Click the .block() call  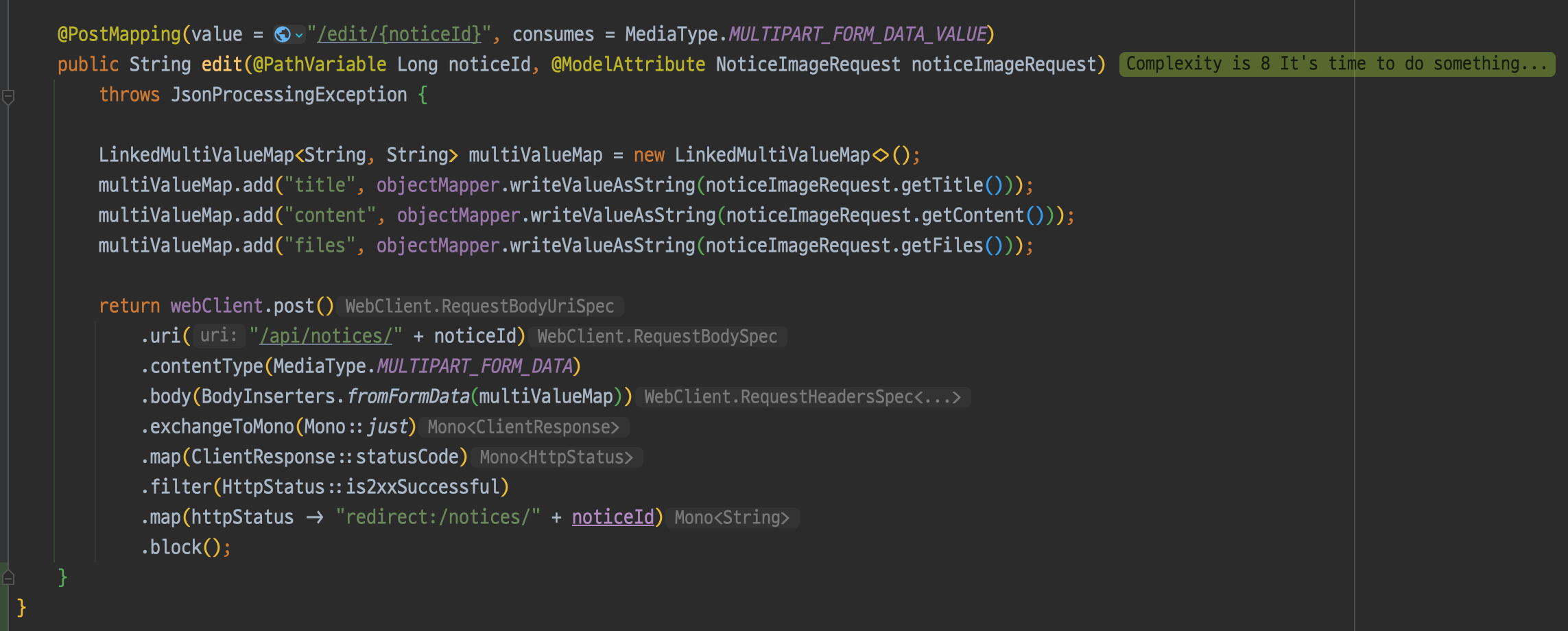coord(181,547)
